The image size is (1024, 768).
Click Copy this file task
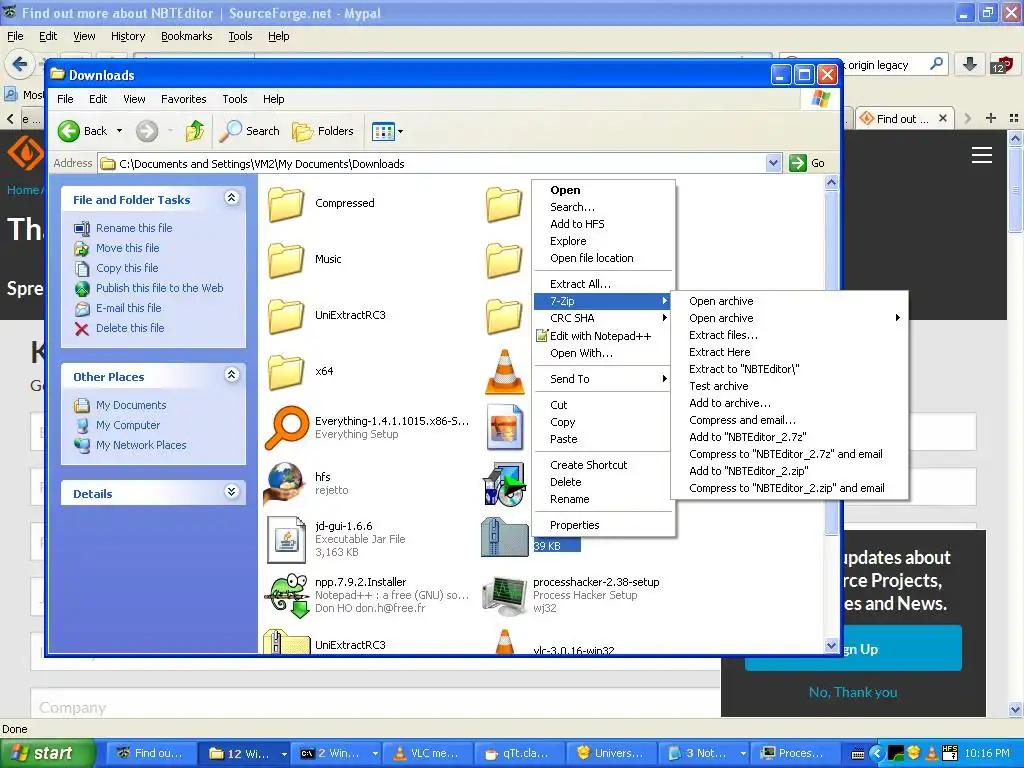coord(127,268)
